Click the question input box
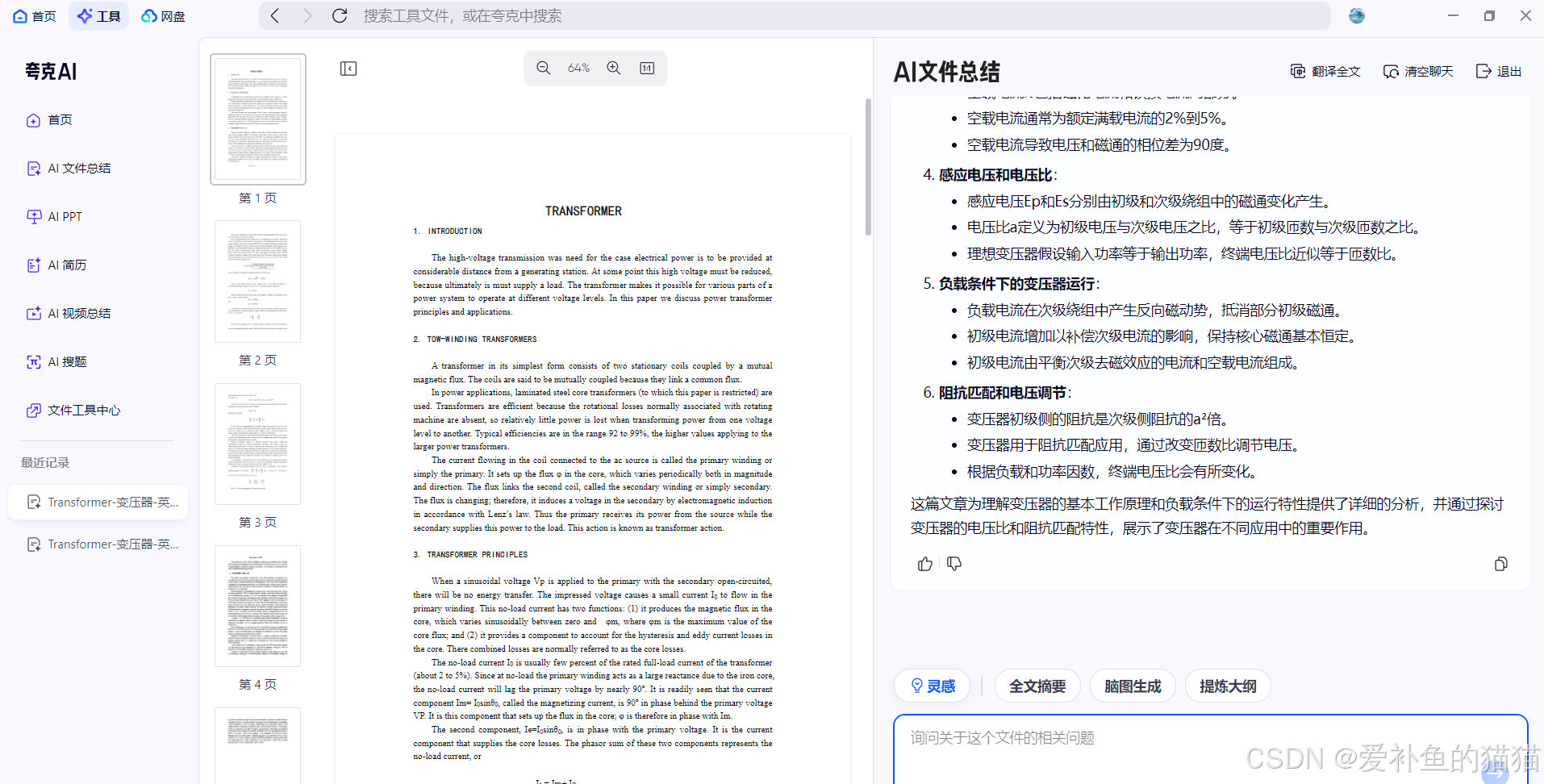 coord(1210,749)
